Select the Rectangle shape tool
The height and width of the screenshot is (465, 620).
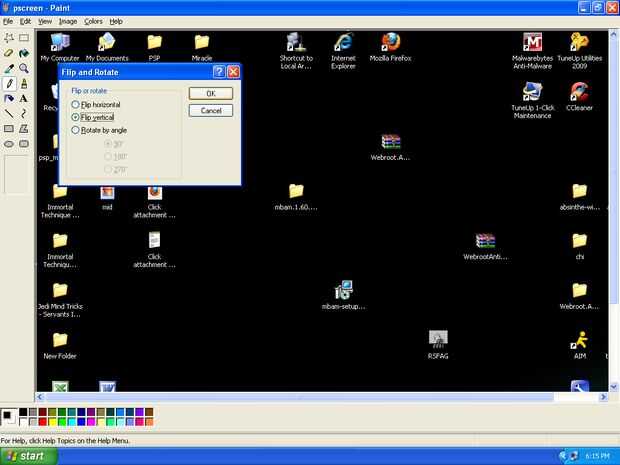pyautogui.click(x=9, y=129)
